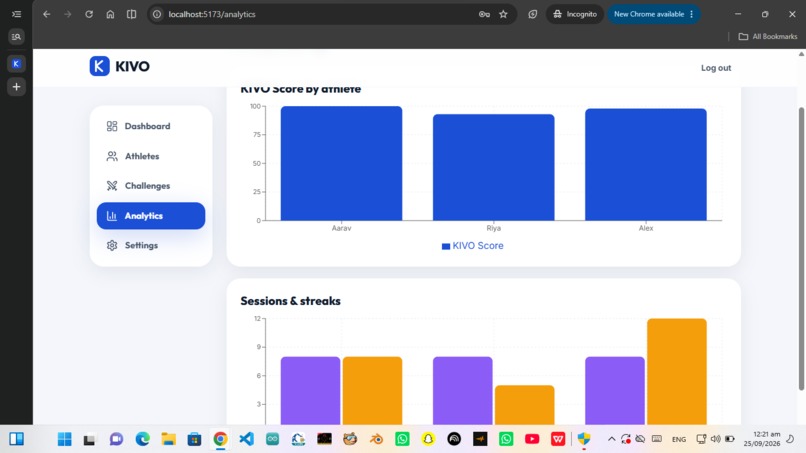Click Alex's tall orange streak bar

(x=676, y=372)
